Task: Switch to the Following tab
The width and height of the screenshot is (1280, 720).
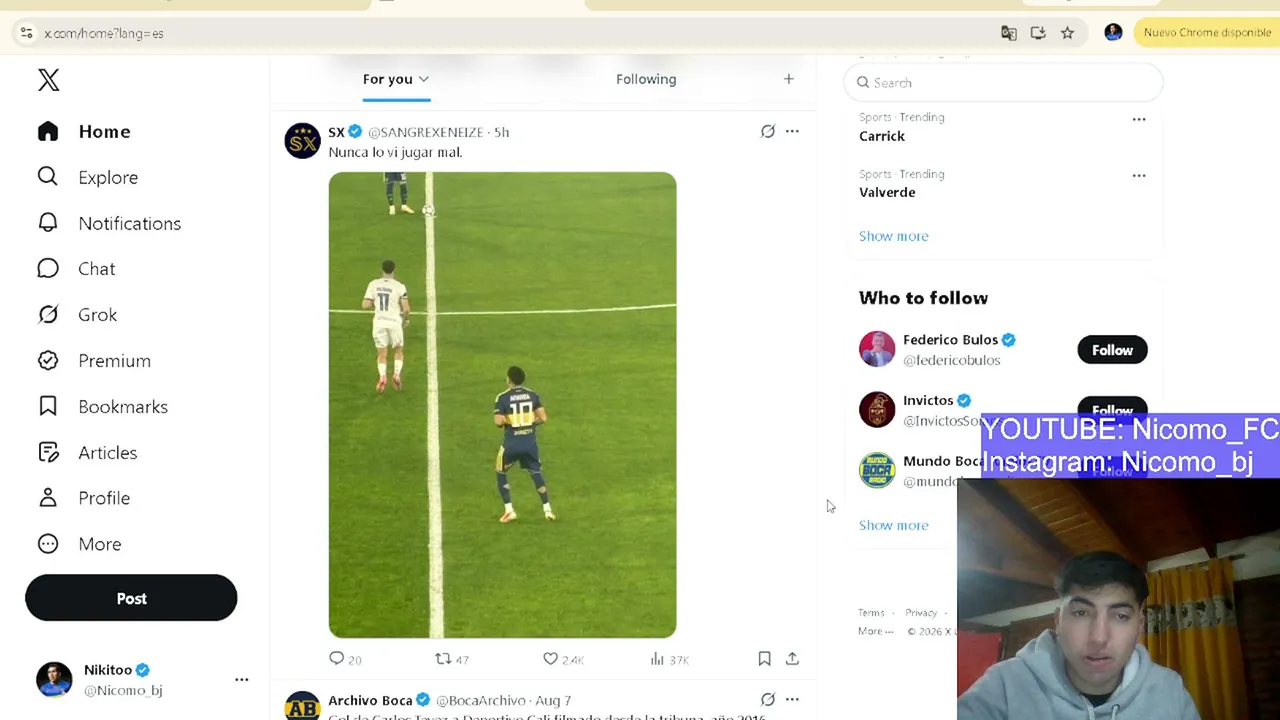Action: 646,79
